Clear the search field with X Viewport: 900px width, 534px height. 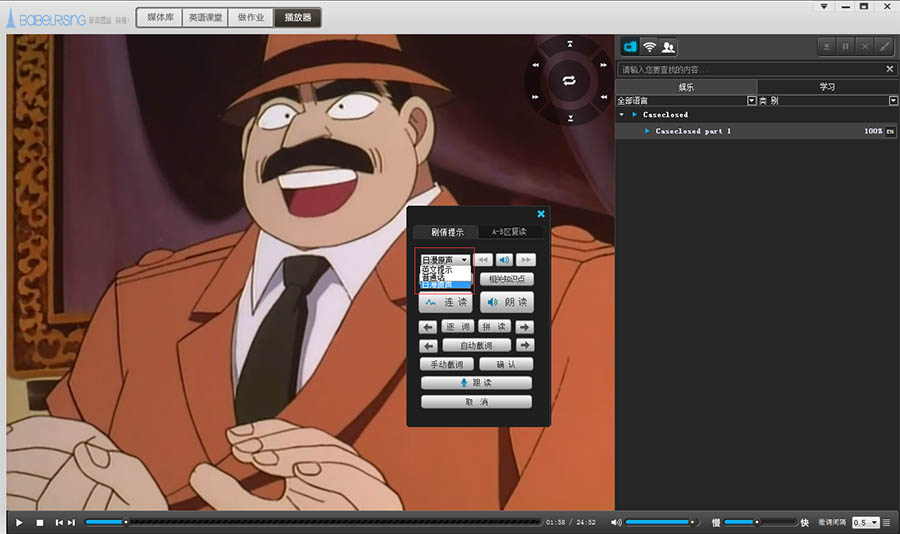tap(890, 69)
